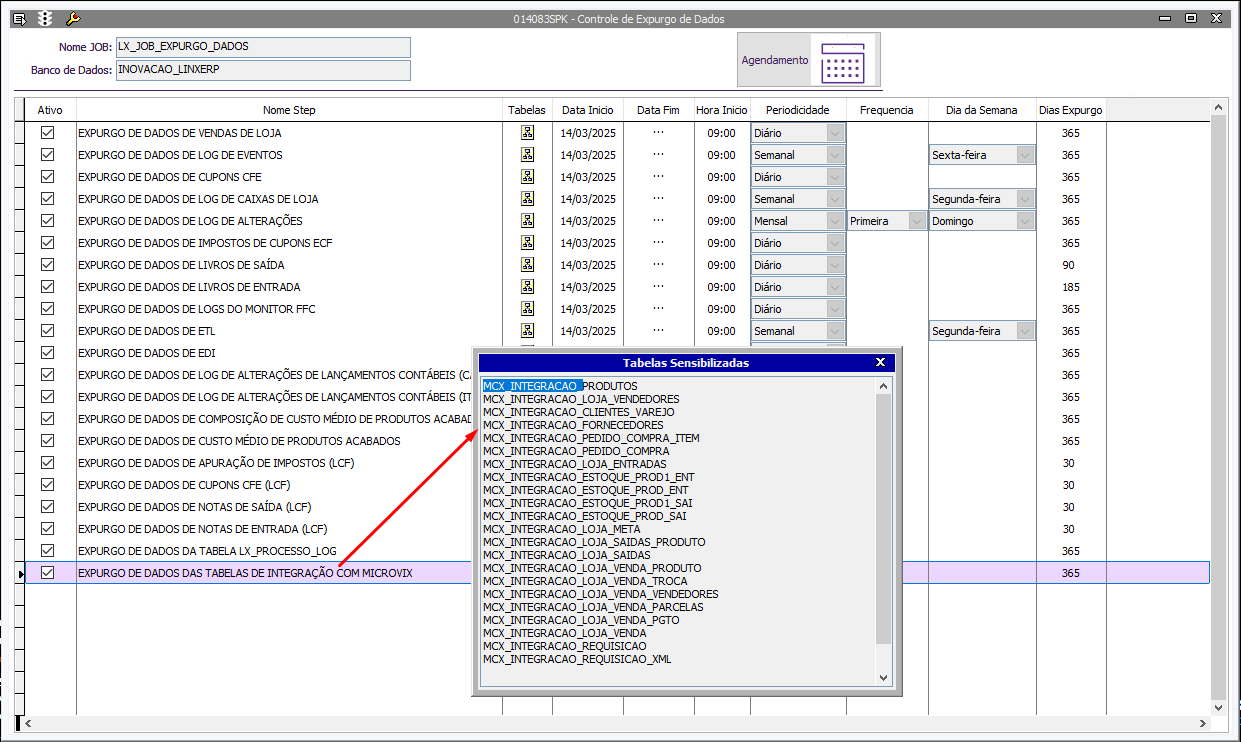Toggle Ativo for NOTAS DE SAÍDA (LCF)

[47, 507]
